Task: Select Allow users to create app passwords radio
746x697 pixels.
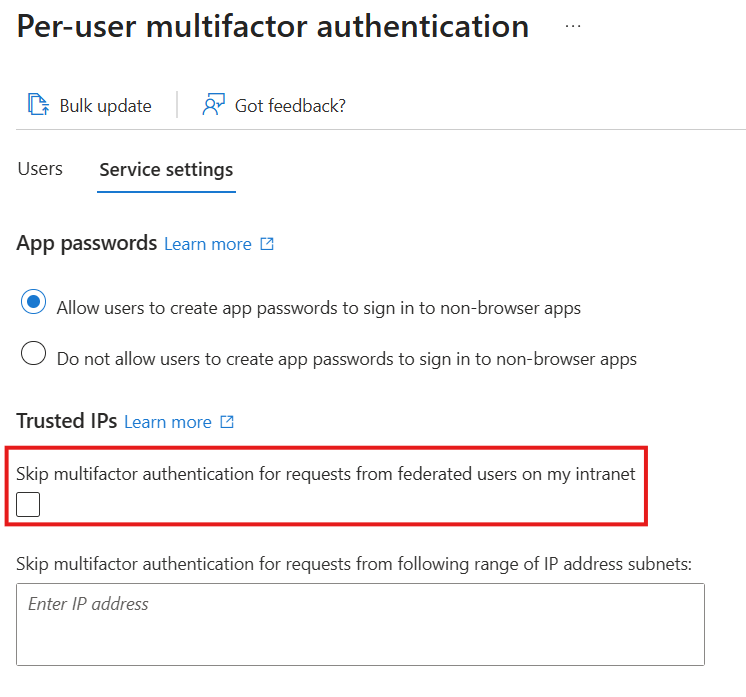Action: click(34, 303)
